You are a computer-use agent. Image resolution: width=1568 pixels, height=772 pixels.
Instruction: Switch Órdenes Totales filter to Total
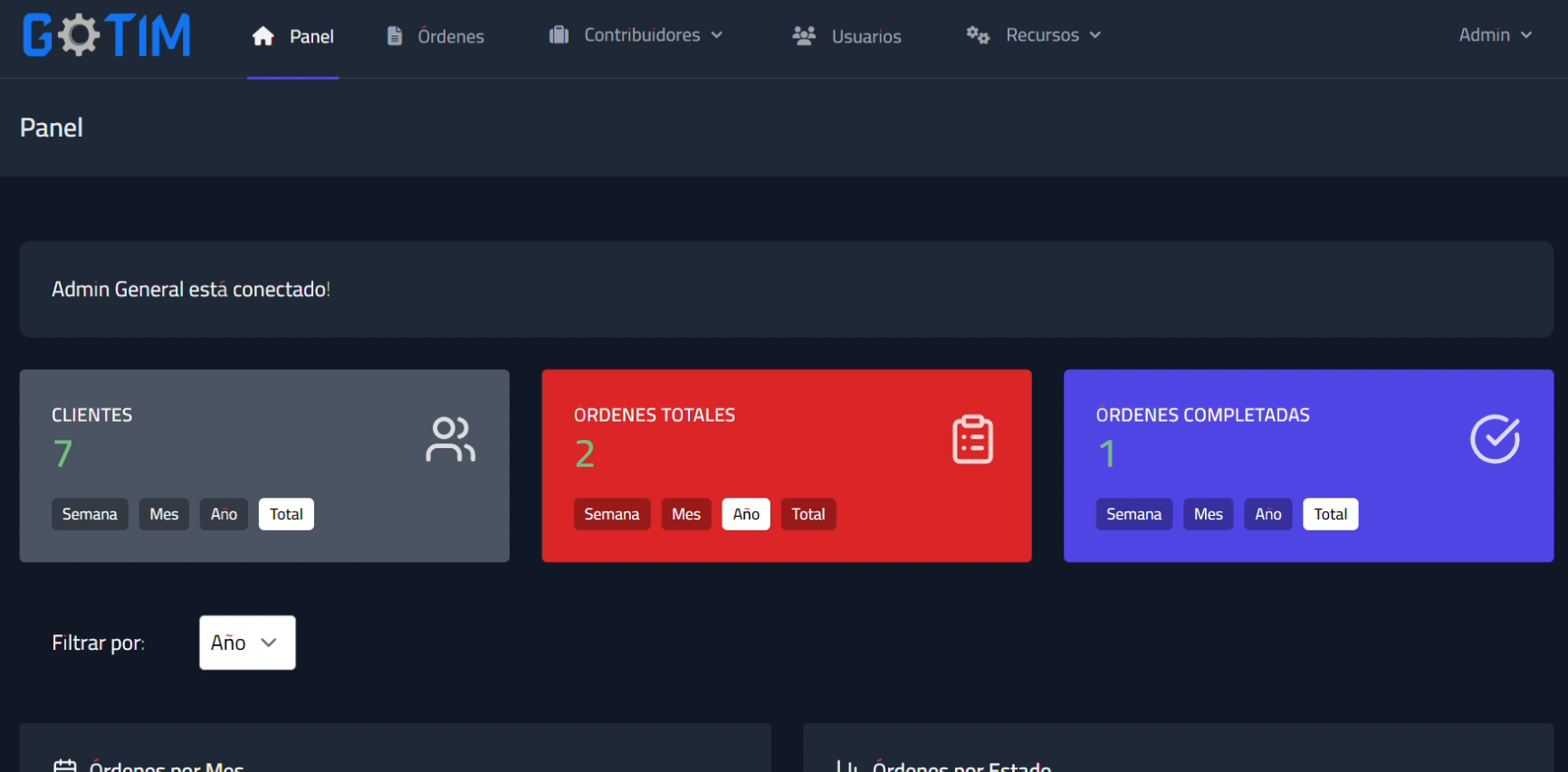pyautogui.click(x=808, y=514)
